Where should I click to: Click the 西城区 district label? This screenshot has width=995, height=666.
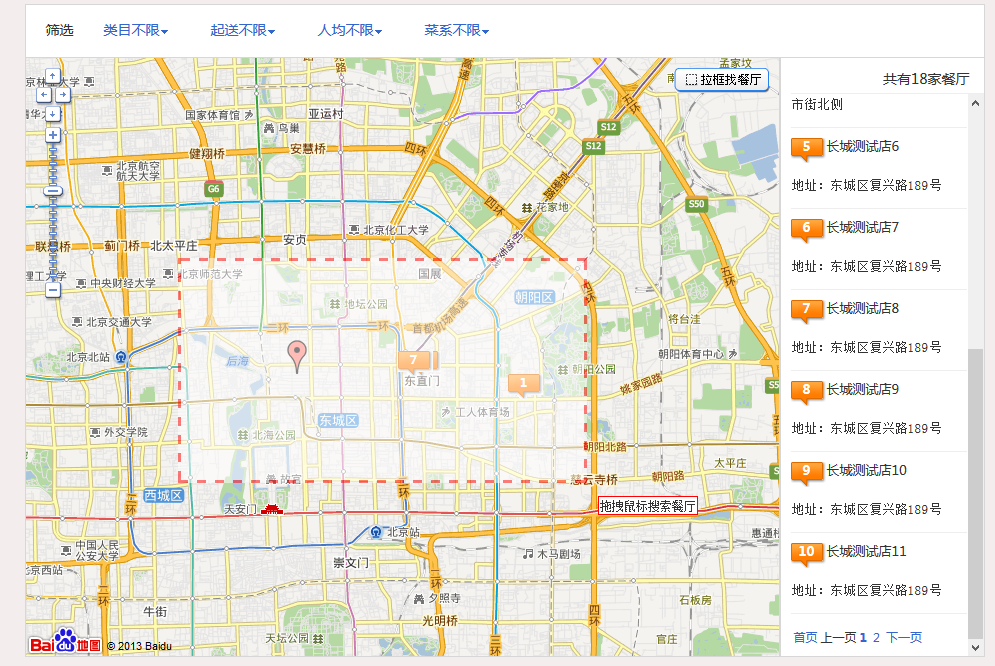click(x=163, y=495)
